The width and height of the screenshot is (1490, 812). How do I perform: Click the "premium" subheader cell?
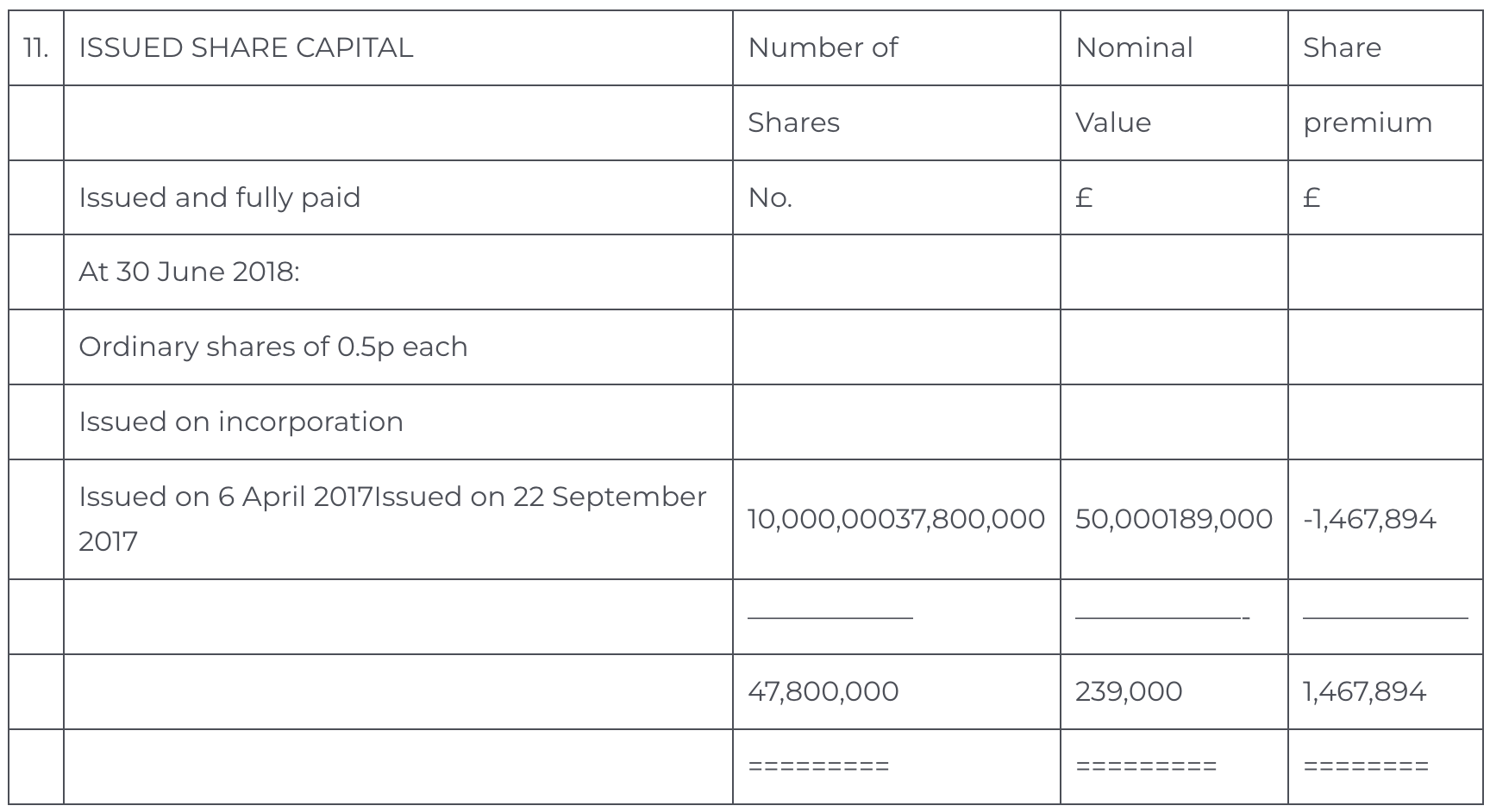(1367, 123)
